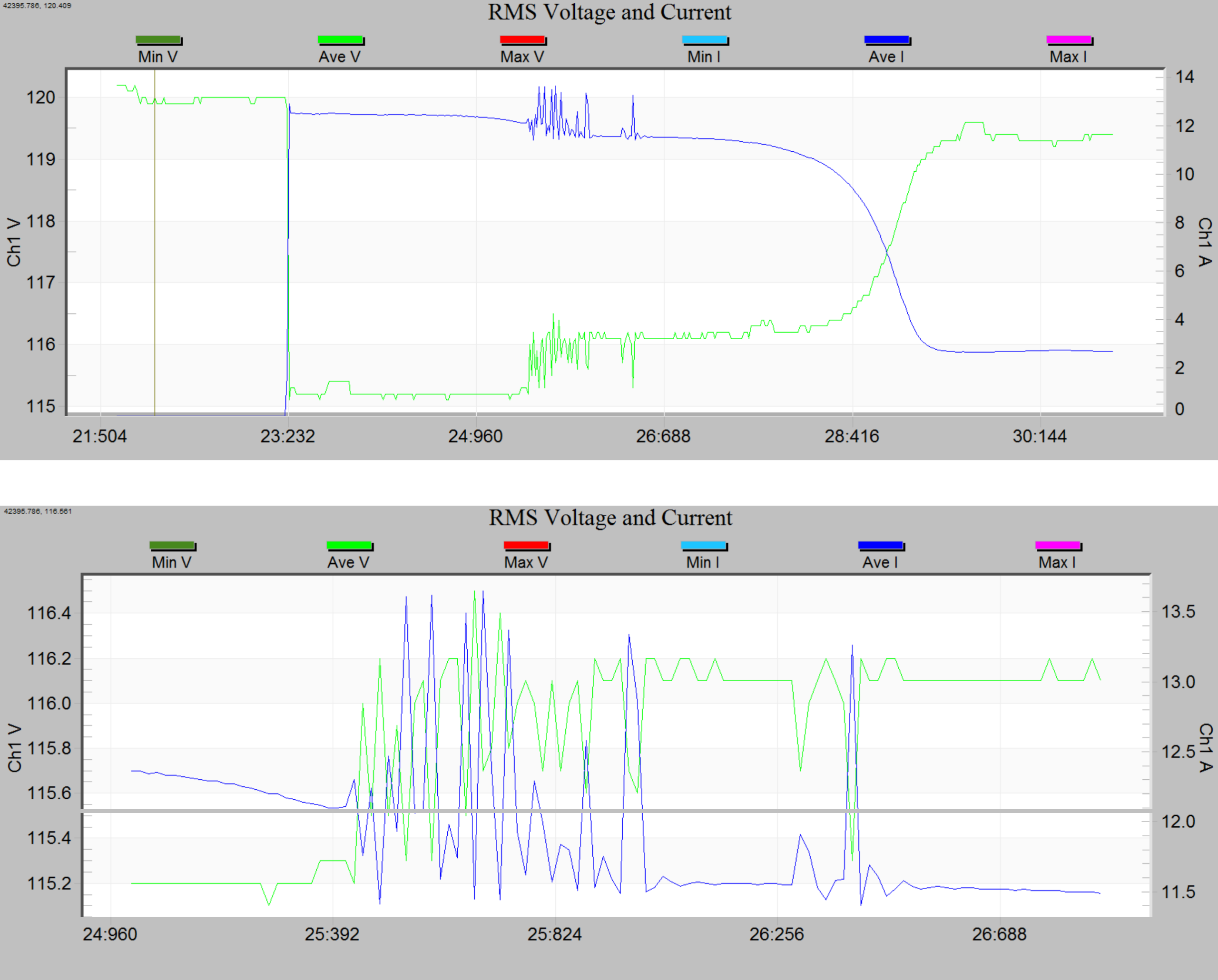Toggle the Min I trace on bottom chart legend
This screenshot has width=1218, height=980.
(x=703, y=546)
